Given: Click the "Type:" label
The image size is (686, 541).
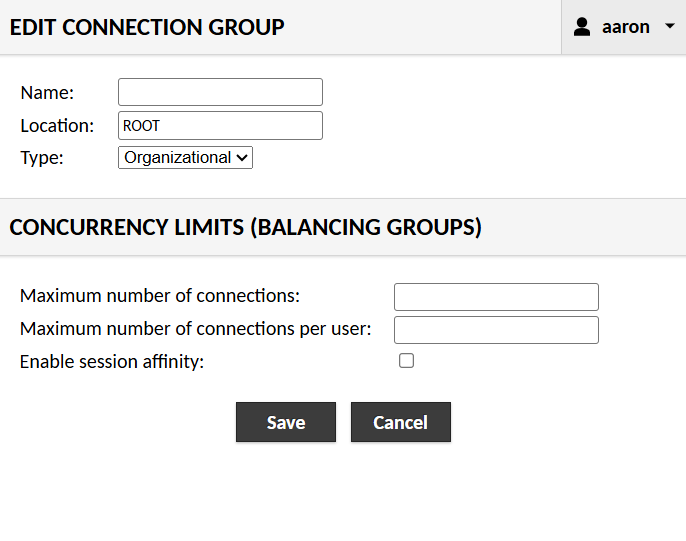Looking at the screenshot, I should tap(42, 158).
